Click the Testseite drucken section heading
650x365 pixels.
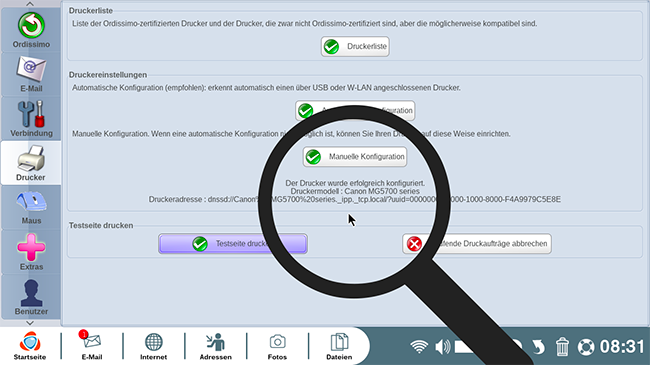tap(101, 225)
